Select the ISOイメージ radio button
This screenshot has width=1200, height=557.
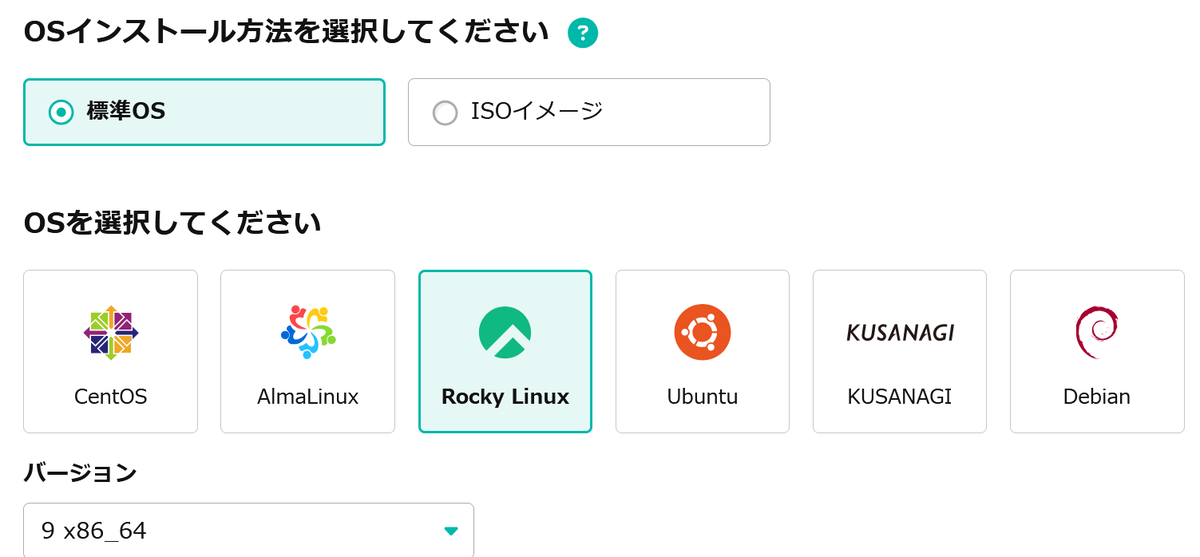[x=445, y=113]
